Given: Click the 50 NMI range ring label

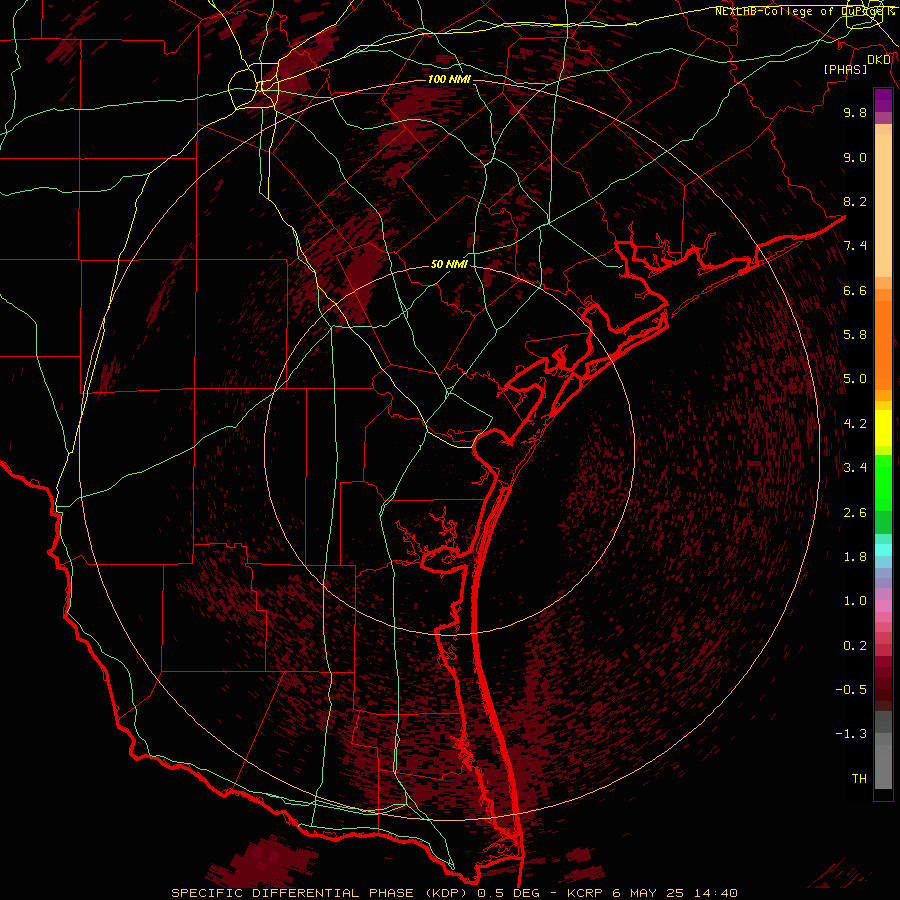Looking at the screenshot, I should 449,265.
